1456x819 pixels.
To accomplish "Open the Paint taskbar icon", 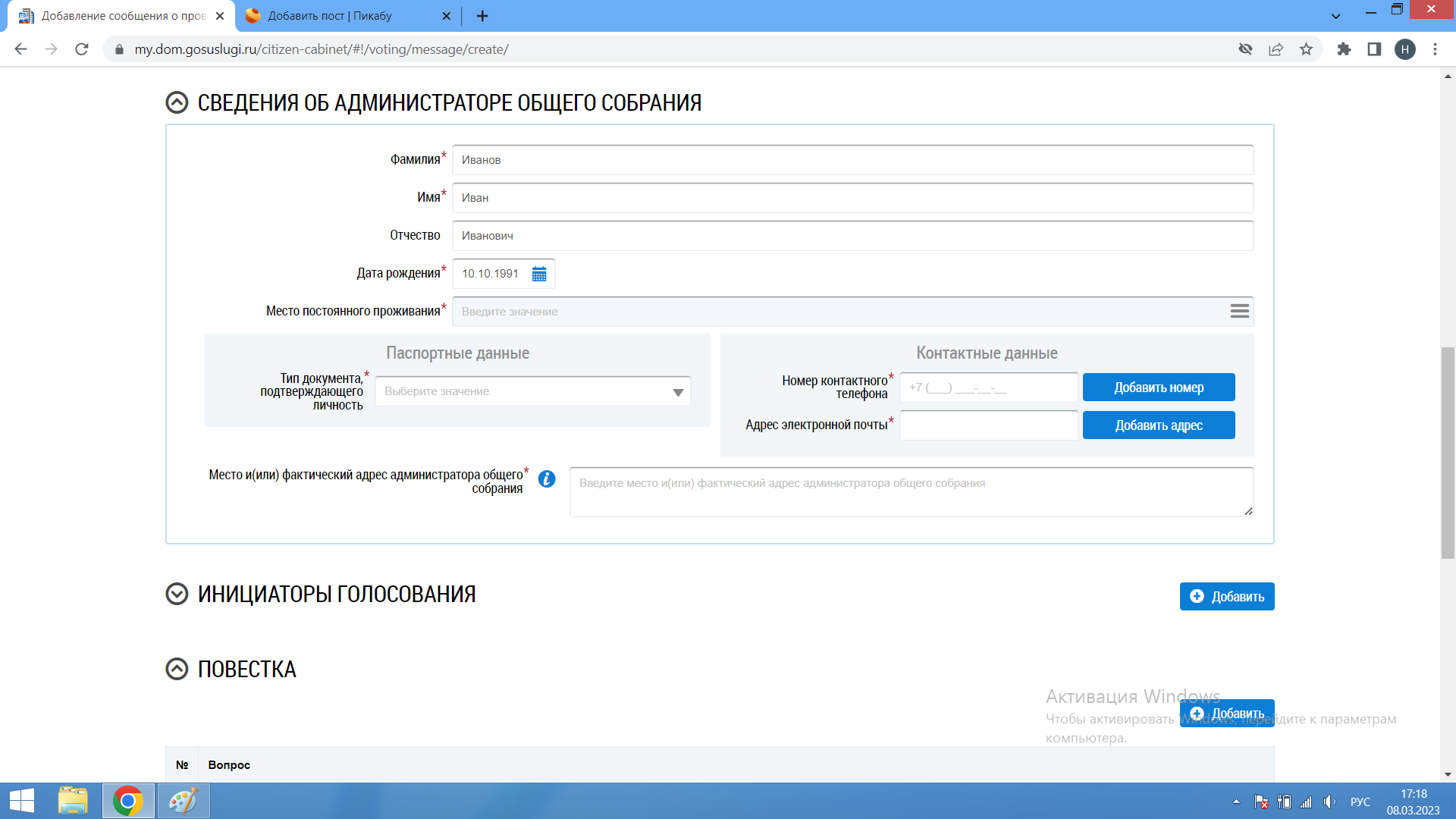I will [x=183, y=801].
